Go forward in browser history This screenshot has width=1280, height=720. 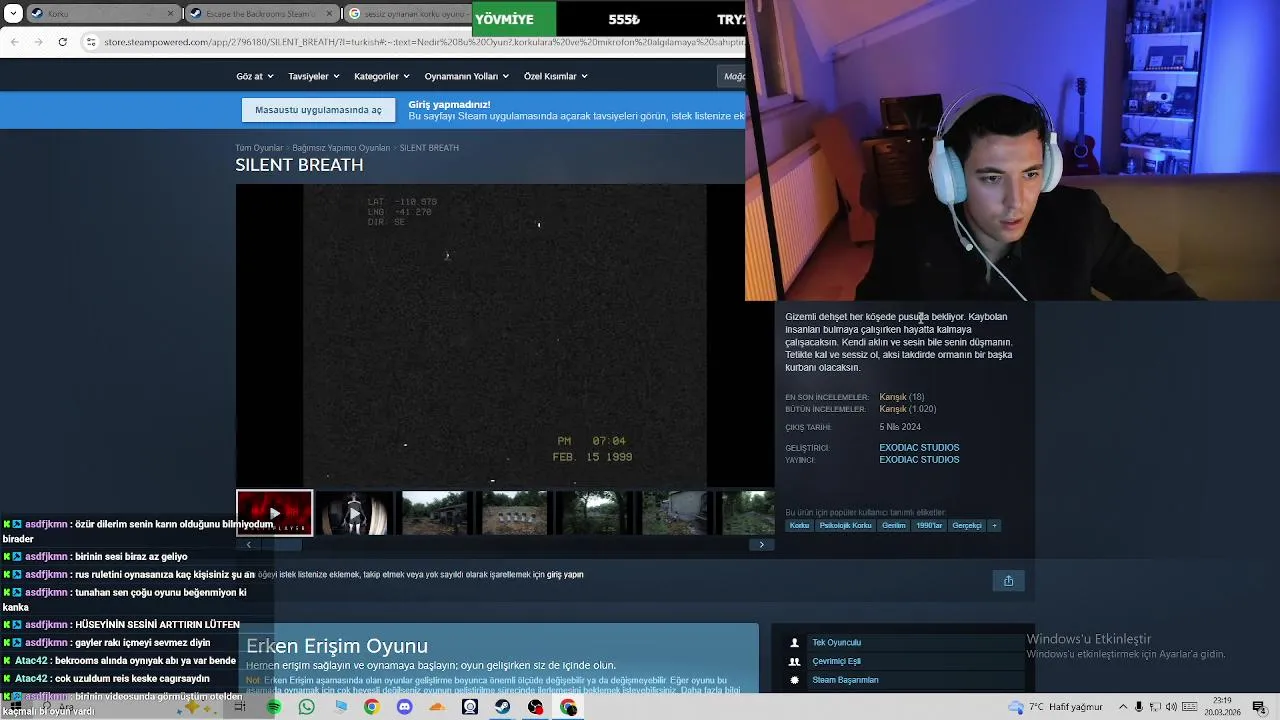click(38, 42)
